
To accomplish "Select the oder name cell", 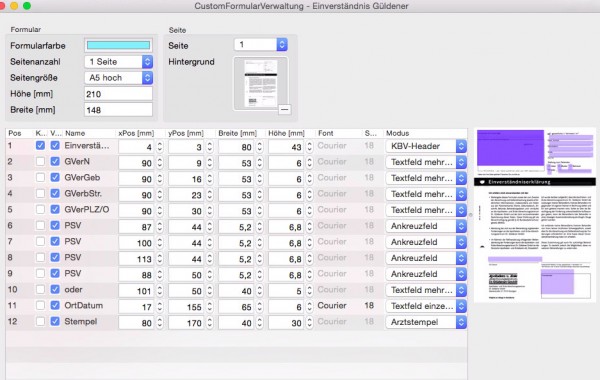I will pos(73,289).
